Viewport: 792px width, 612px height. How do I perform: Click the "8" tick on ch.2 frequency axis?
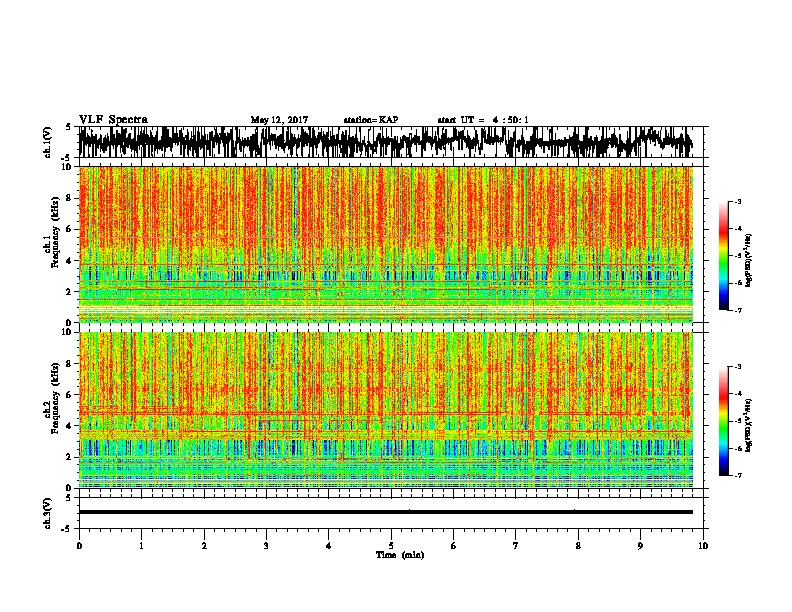point(70,364)
